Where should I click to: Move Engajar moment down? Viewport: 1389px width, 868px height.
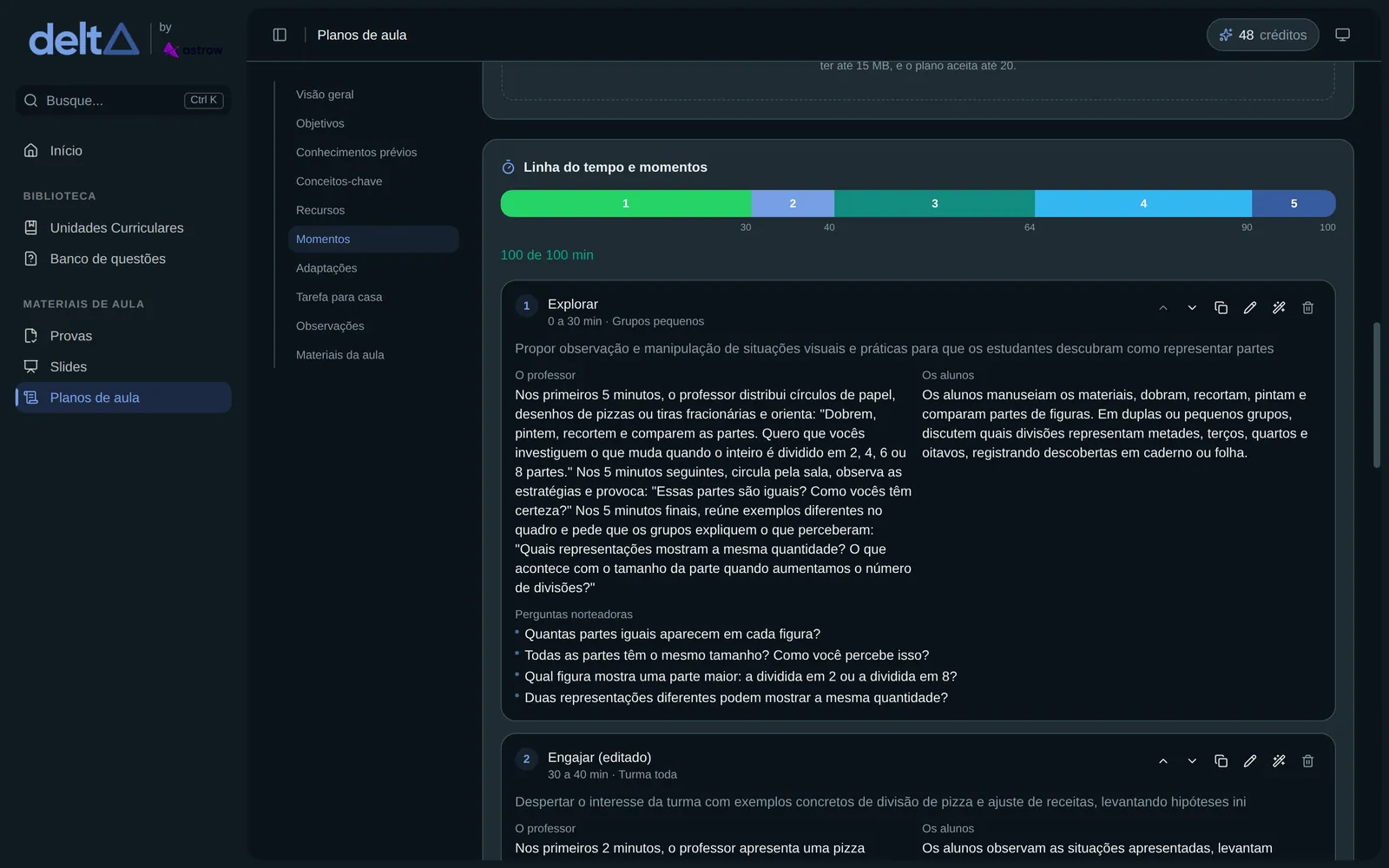pyautogui.click(x=1192, y=761)
